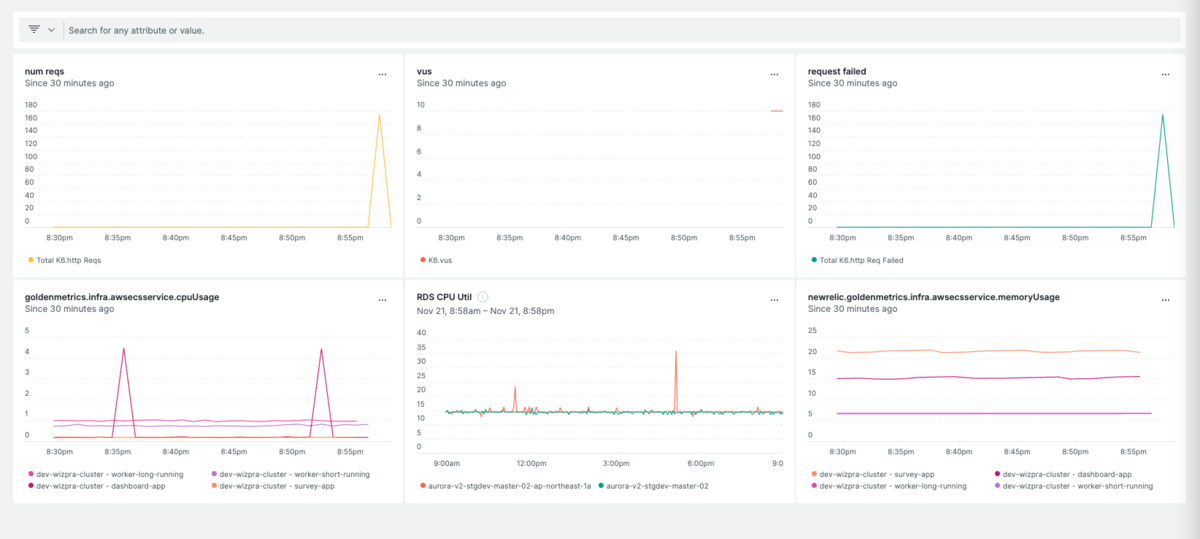The width and height of the screenshot is (1200, 539).
Task: Click the vus chart title
Action: (x=424, y=71)
